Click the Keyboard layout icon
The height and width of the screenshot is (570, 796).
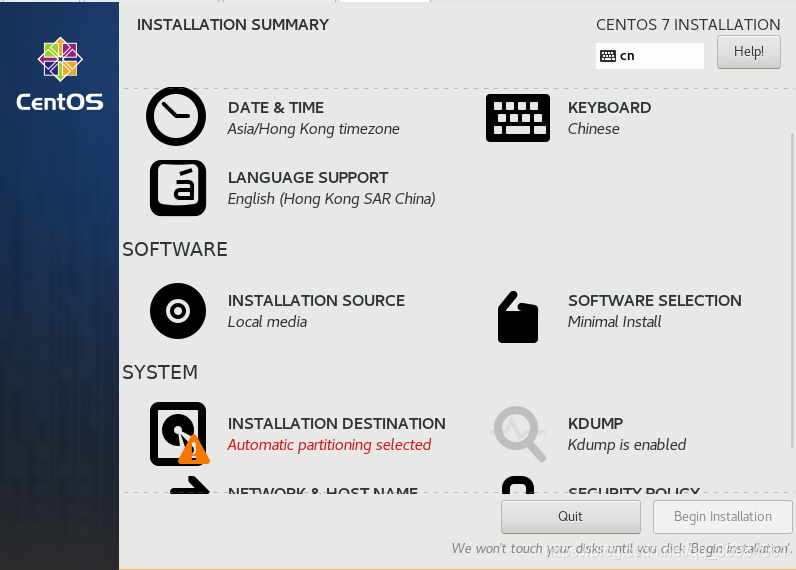517,118
